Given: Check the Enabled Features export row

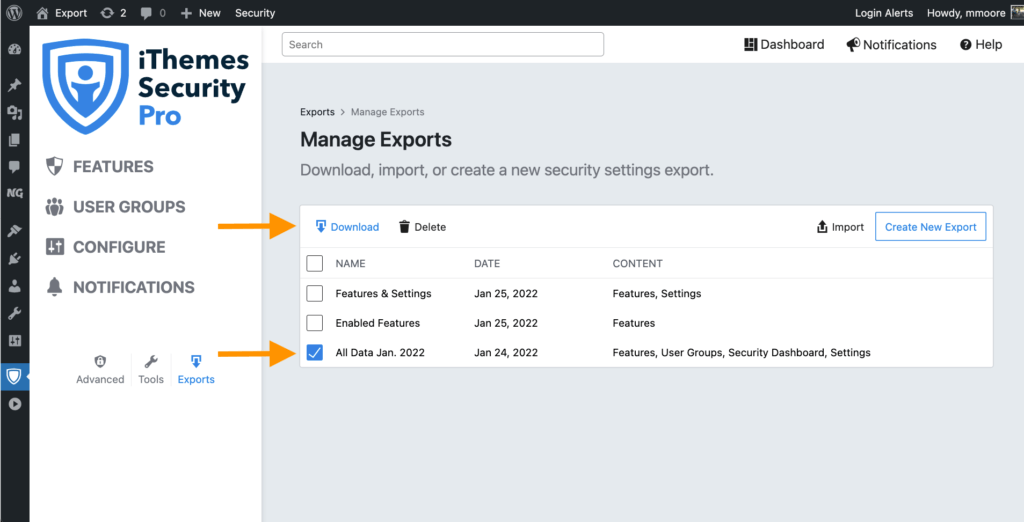Looking at the screenshot, I should pos(315,323).
